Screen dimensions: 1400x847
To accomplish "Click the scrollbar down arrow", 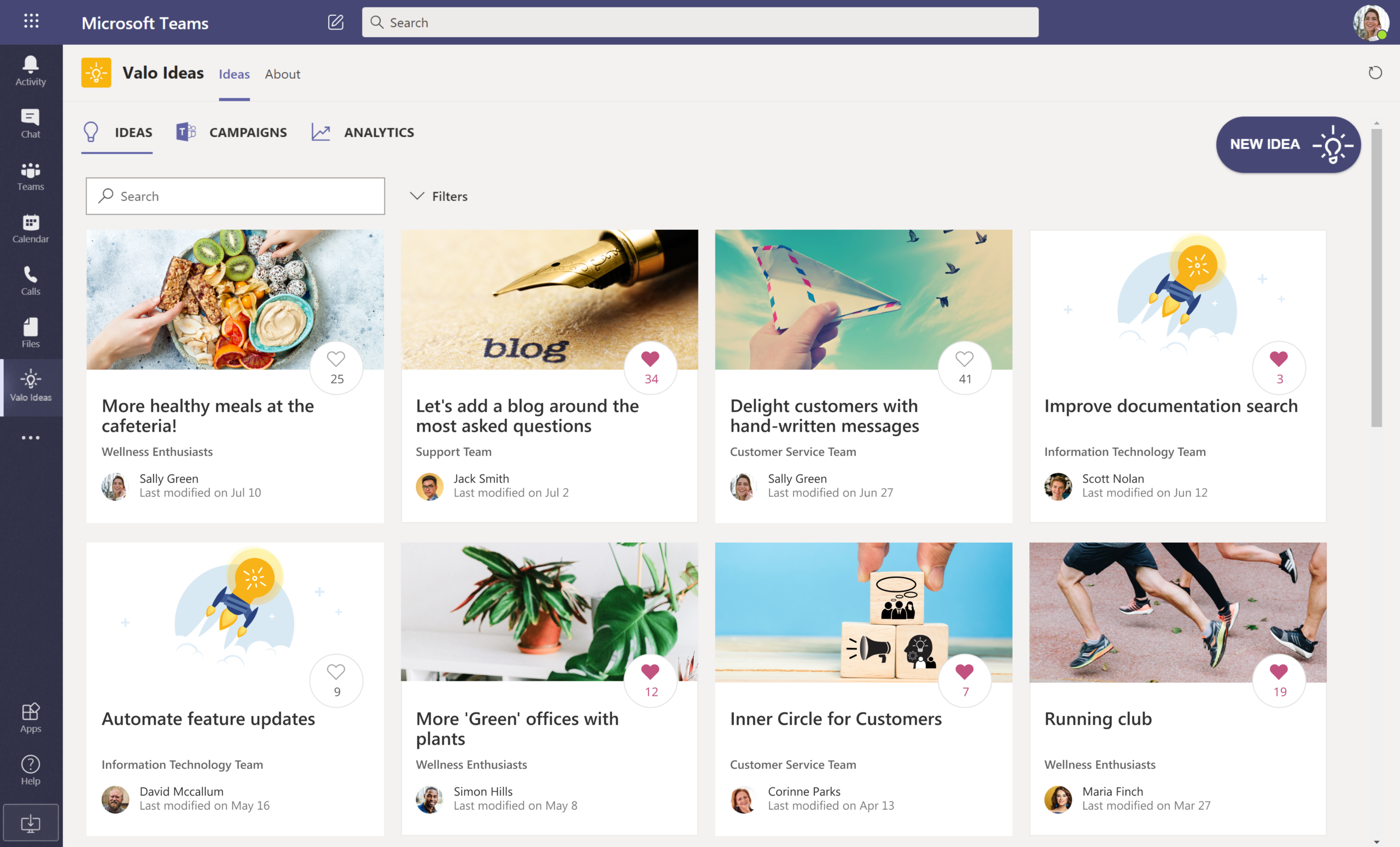I will point(1376,842).
